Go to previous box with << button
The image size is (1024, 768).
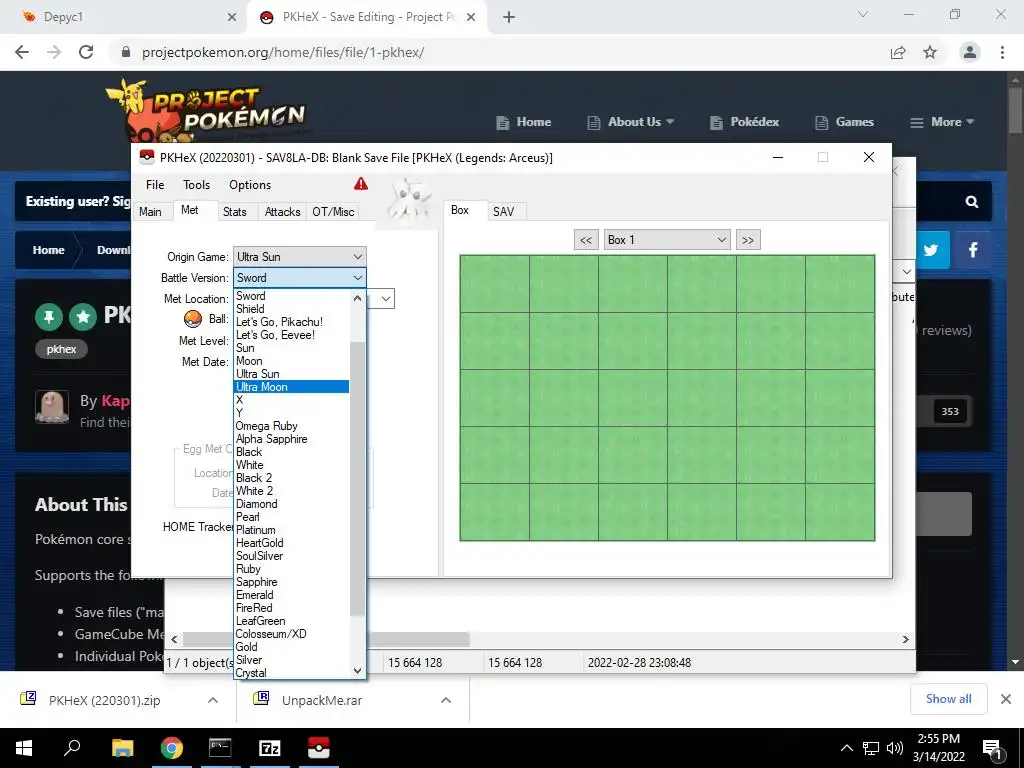point(586,240)
